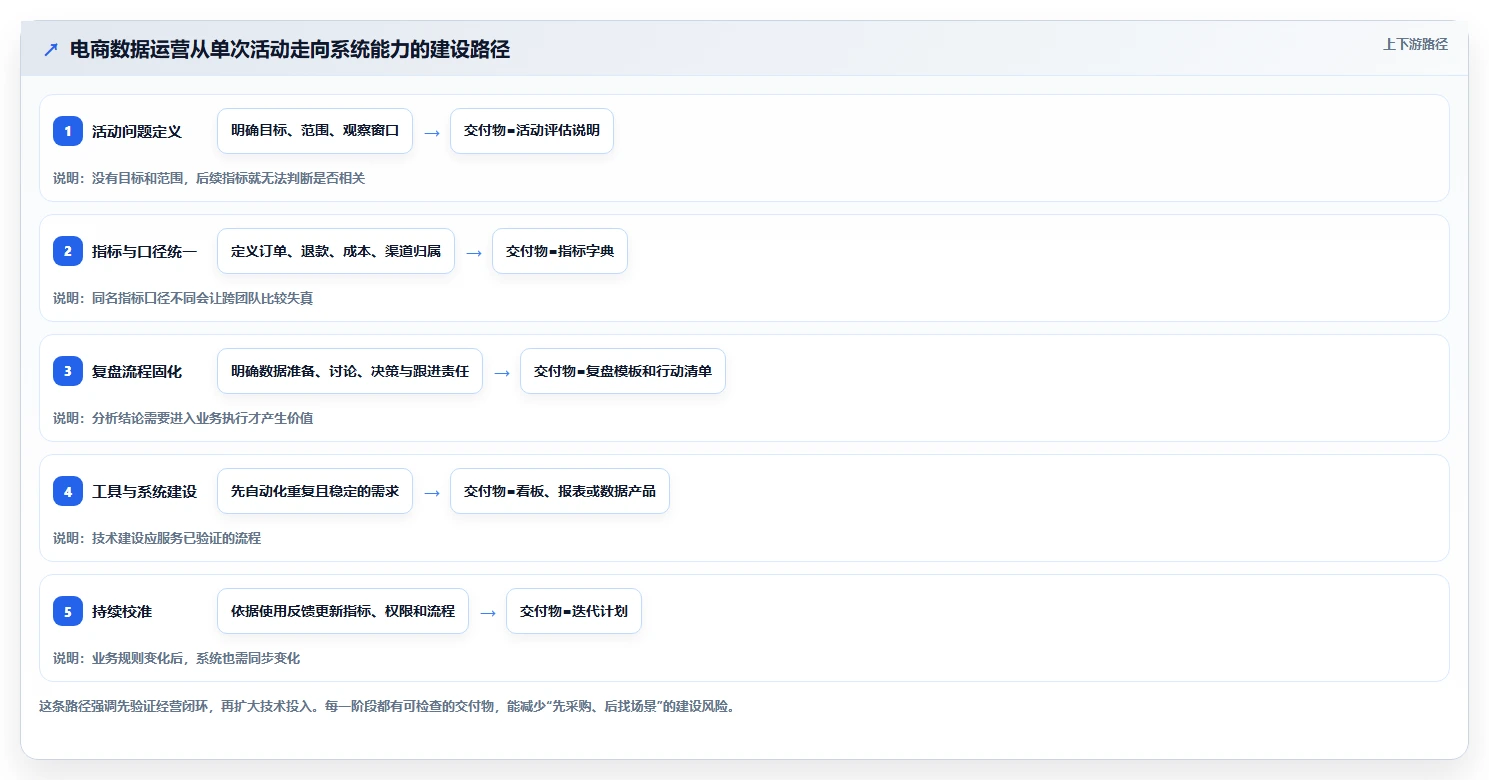This screenshot has height=780, width=1489.
Task: Click the 活动问题定义 step title
Action: click(x=137, y=131)
